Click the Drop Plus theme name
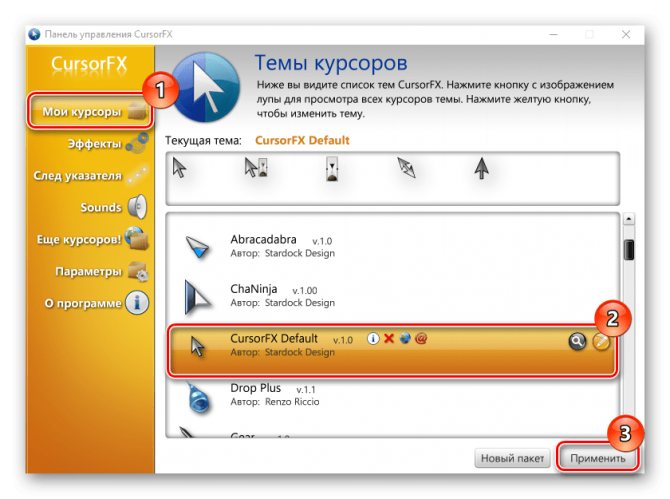This screenshot has height=499, width=670. click(x=256, y=388)
